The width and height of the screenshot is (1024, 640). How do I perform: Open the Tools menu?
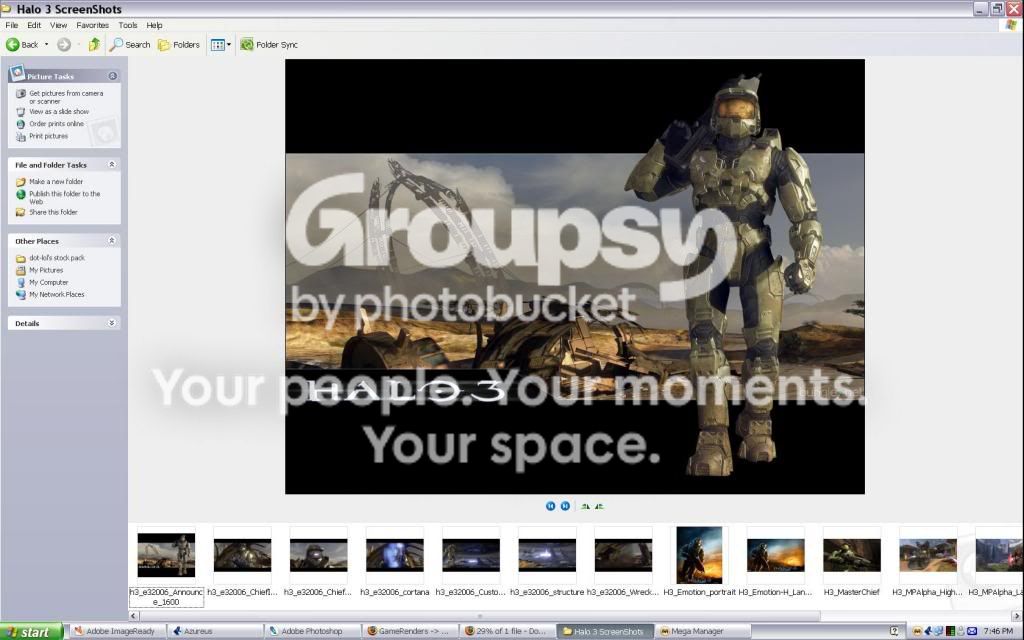(x=128, y=25)
